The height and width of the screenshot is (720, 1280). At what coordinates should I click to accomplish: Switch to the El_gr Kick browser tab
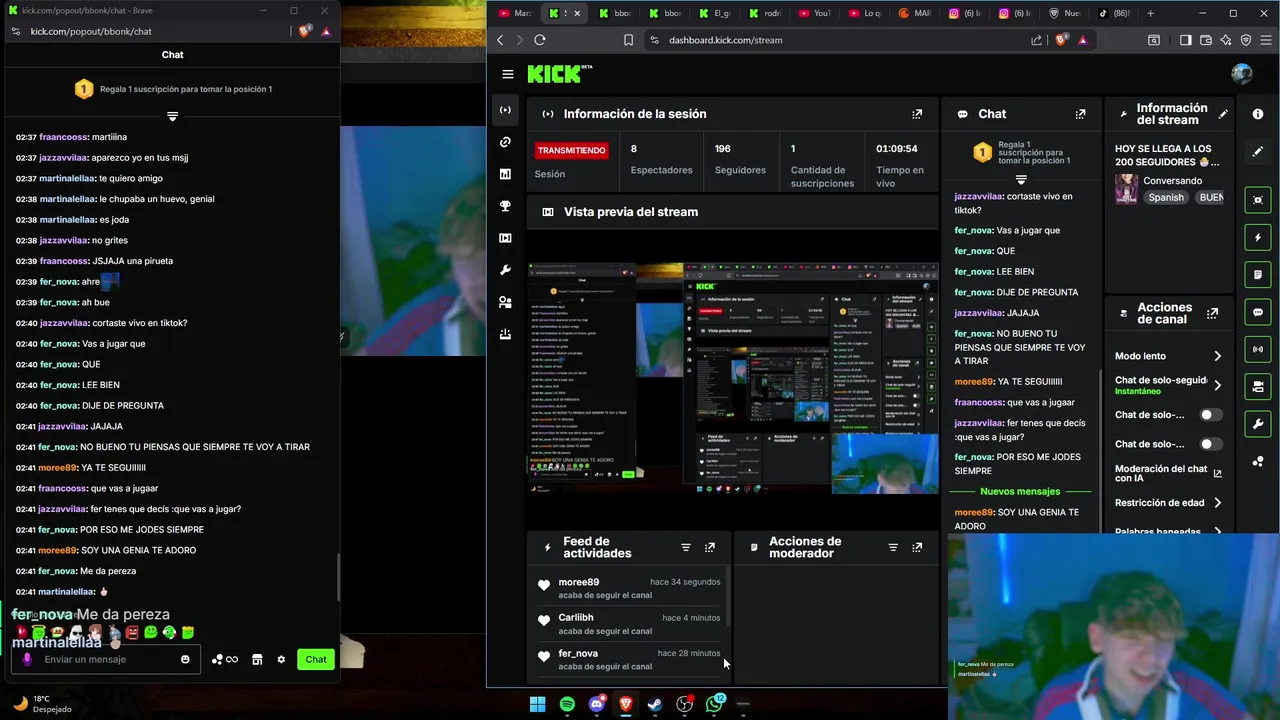tap(717, 13)
